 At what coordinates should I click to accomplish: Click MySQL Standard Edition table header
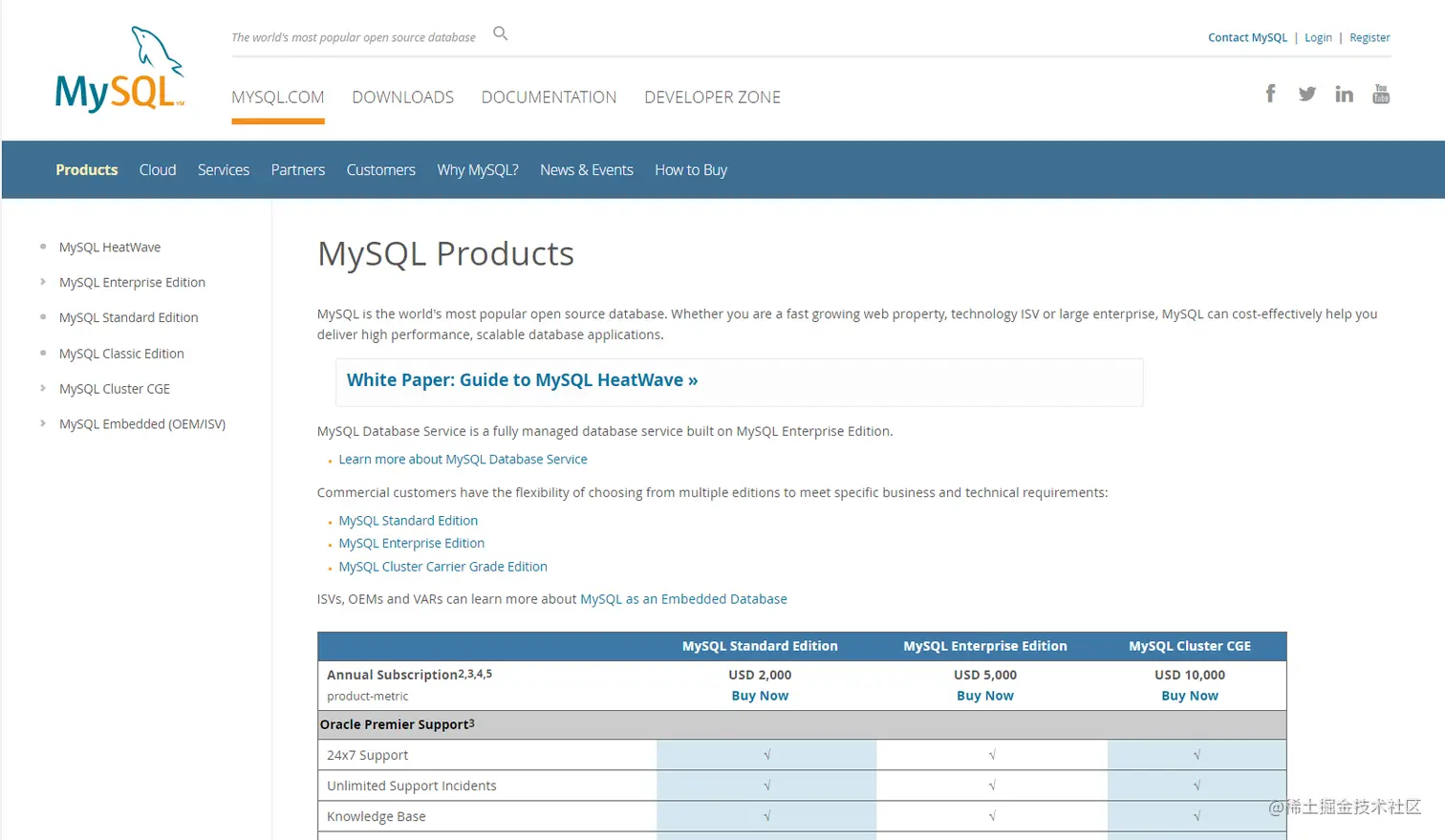pyautogui.click(x=760, y=646)
